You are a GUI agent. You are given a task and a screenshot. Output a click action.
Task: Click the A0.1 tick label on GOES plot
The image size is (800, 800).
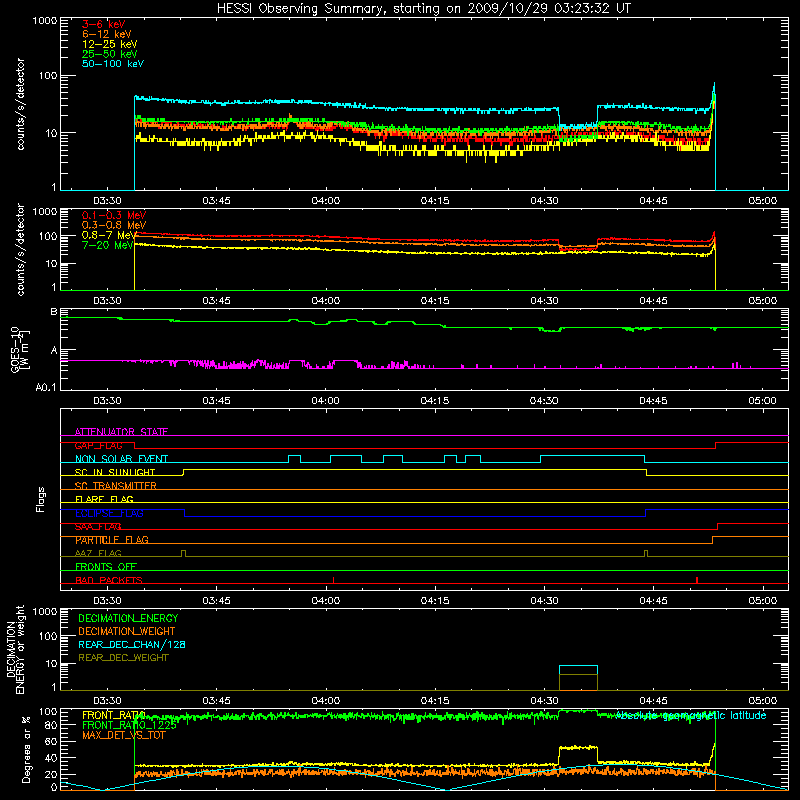coord(46,387)
